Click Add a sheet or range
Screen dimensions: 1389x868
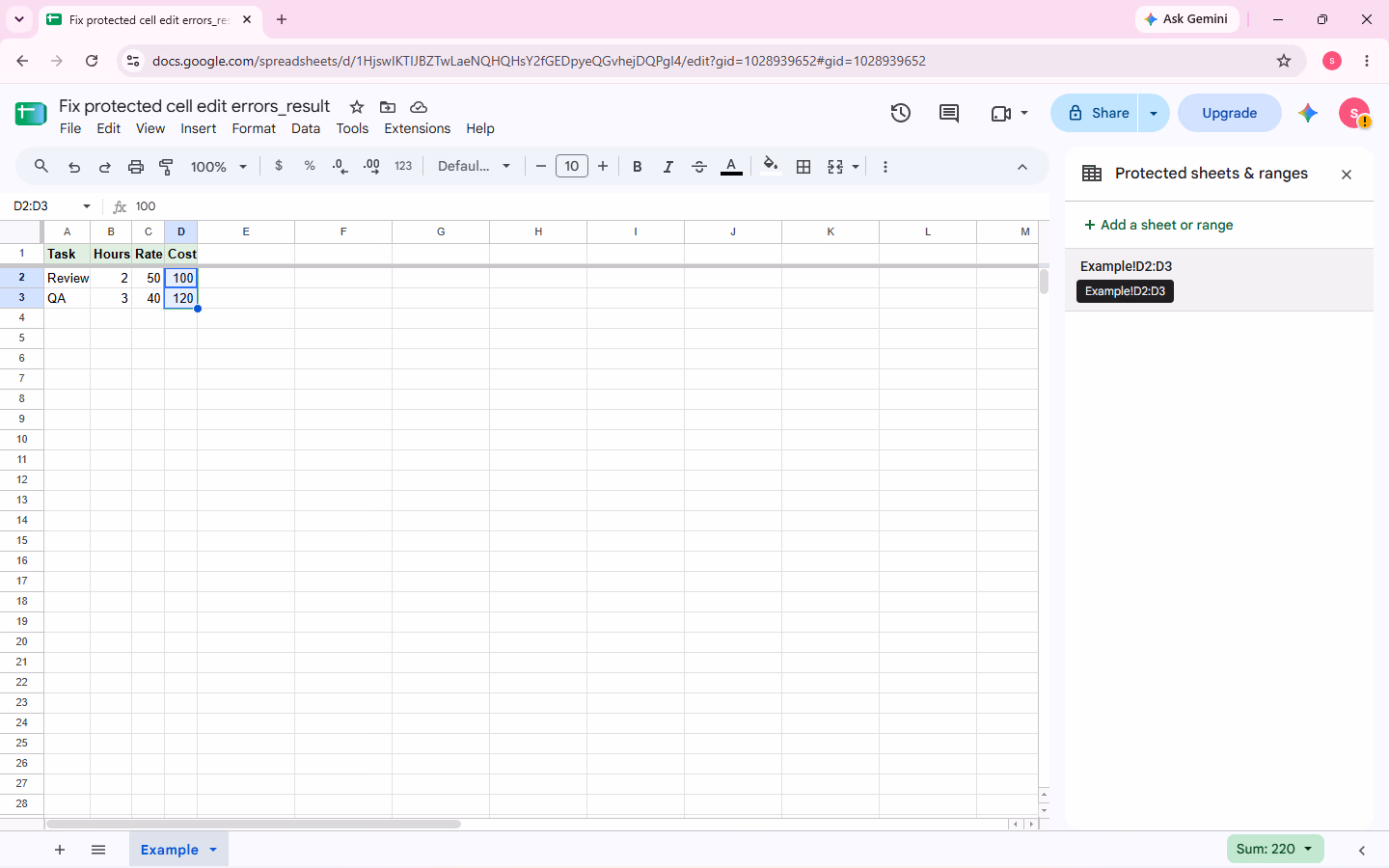1158,225
